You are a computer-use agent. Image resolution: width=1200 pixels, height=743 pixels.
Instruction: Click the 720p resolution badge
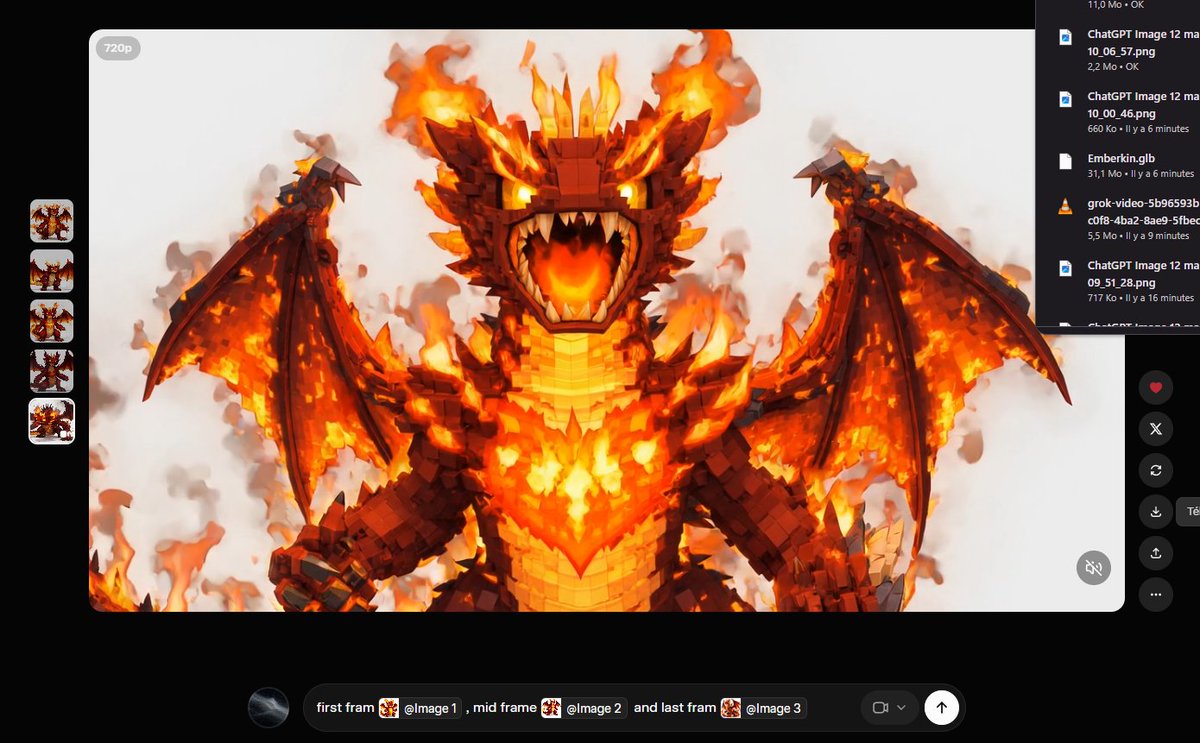coord(118,48)
